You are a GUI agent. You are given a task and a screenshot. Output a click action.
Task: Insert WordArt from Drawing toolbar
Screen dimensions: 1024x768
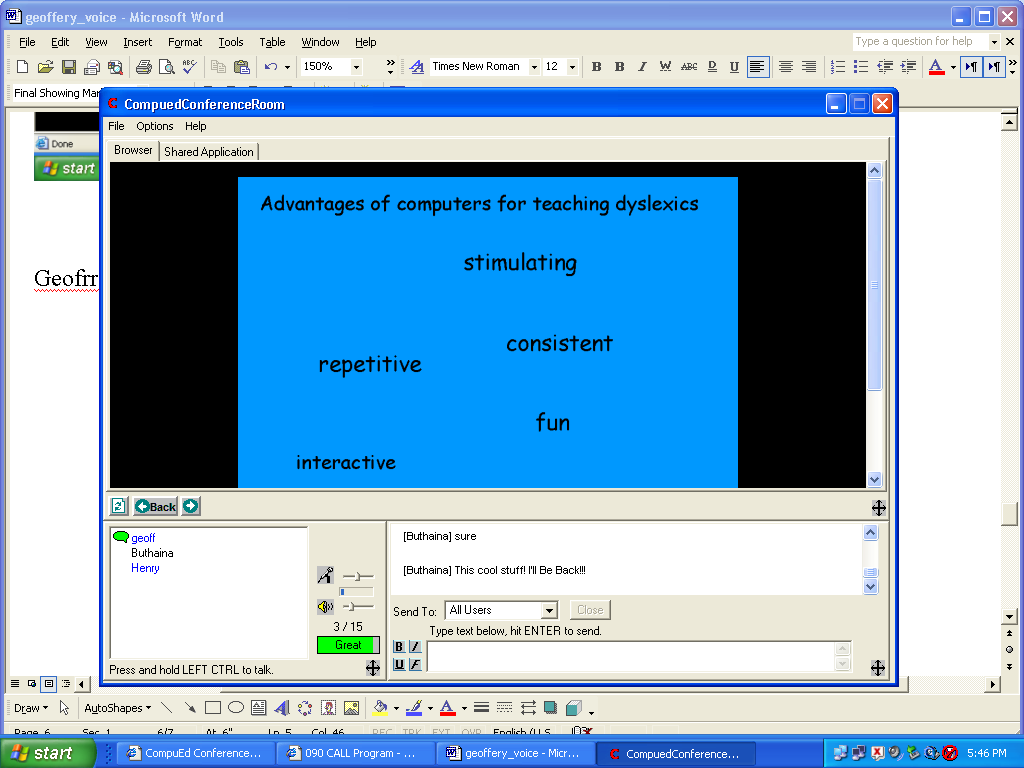[282, 708]
